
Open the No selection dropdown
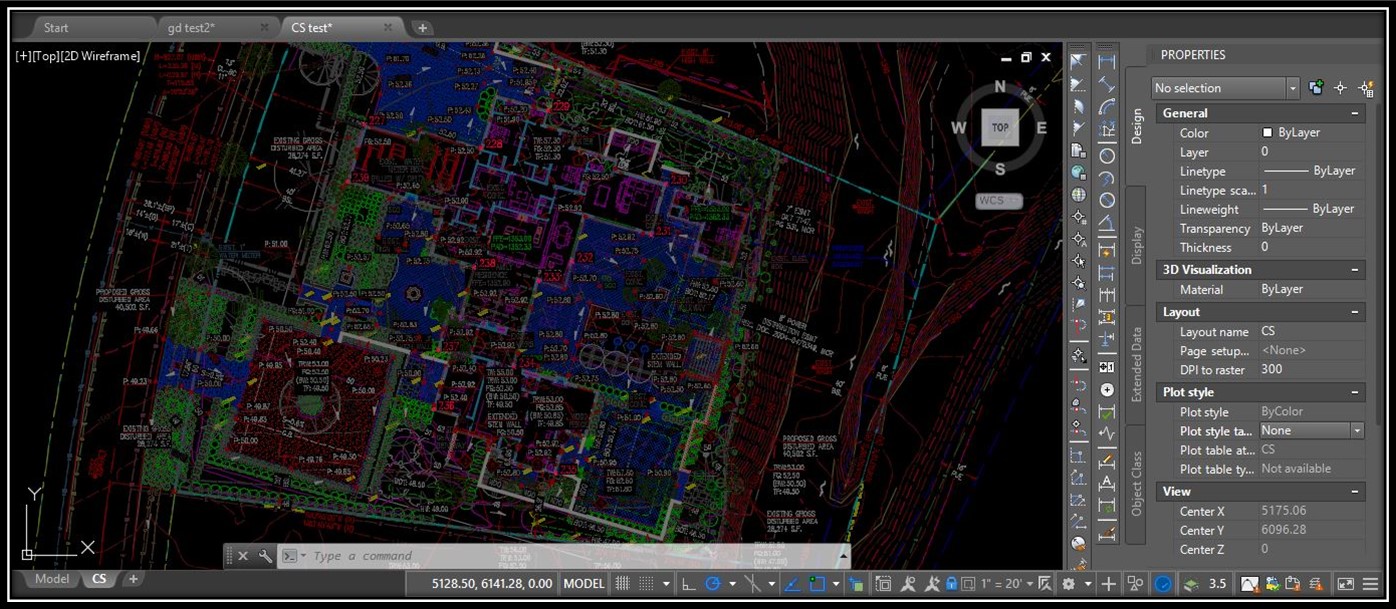[x=1225, y=88]
